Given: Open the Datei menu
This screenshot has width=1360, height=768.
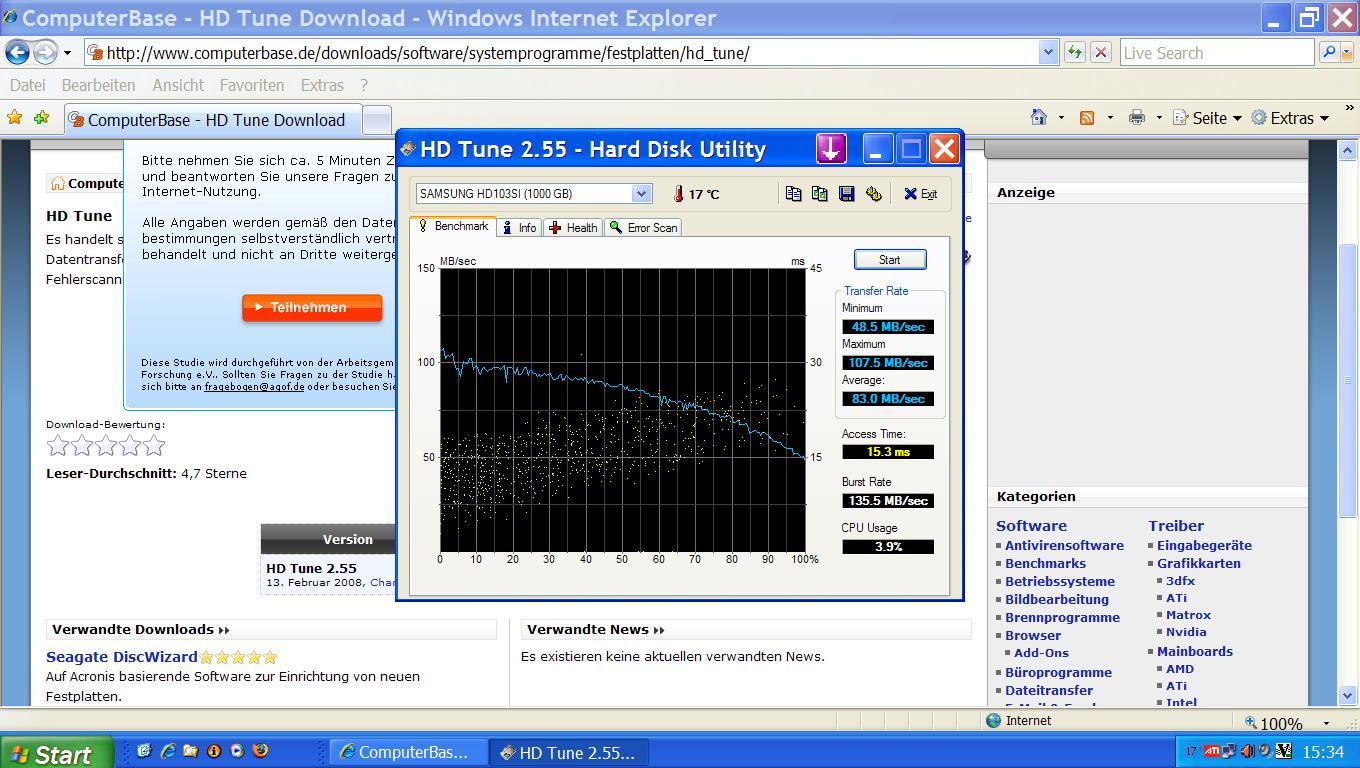Looking at the screenshot, I should [x=27, y=86].
